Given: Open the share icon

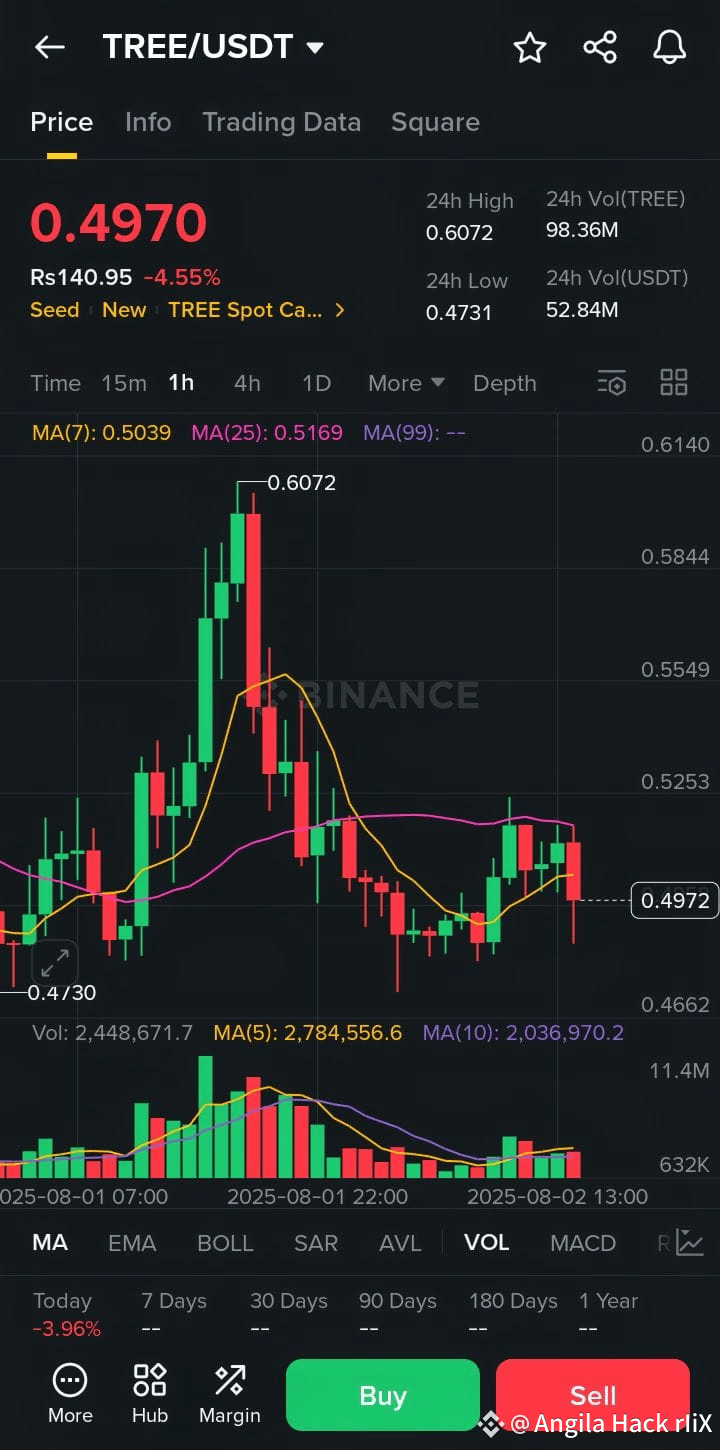Looking at the screenshot, I should pyautogui.click(x=599, y=47).
